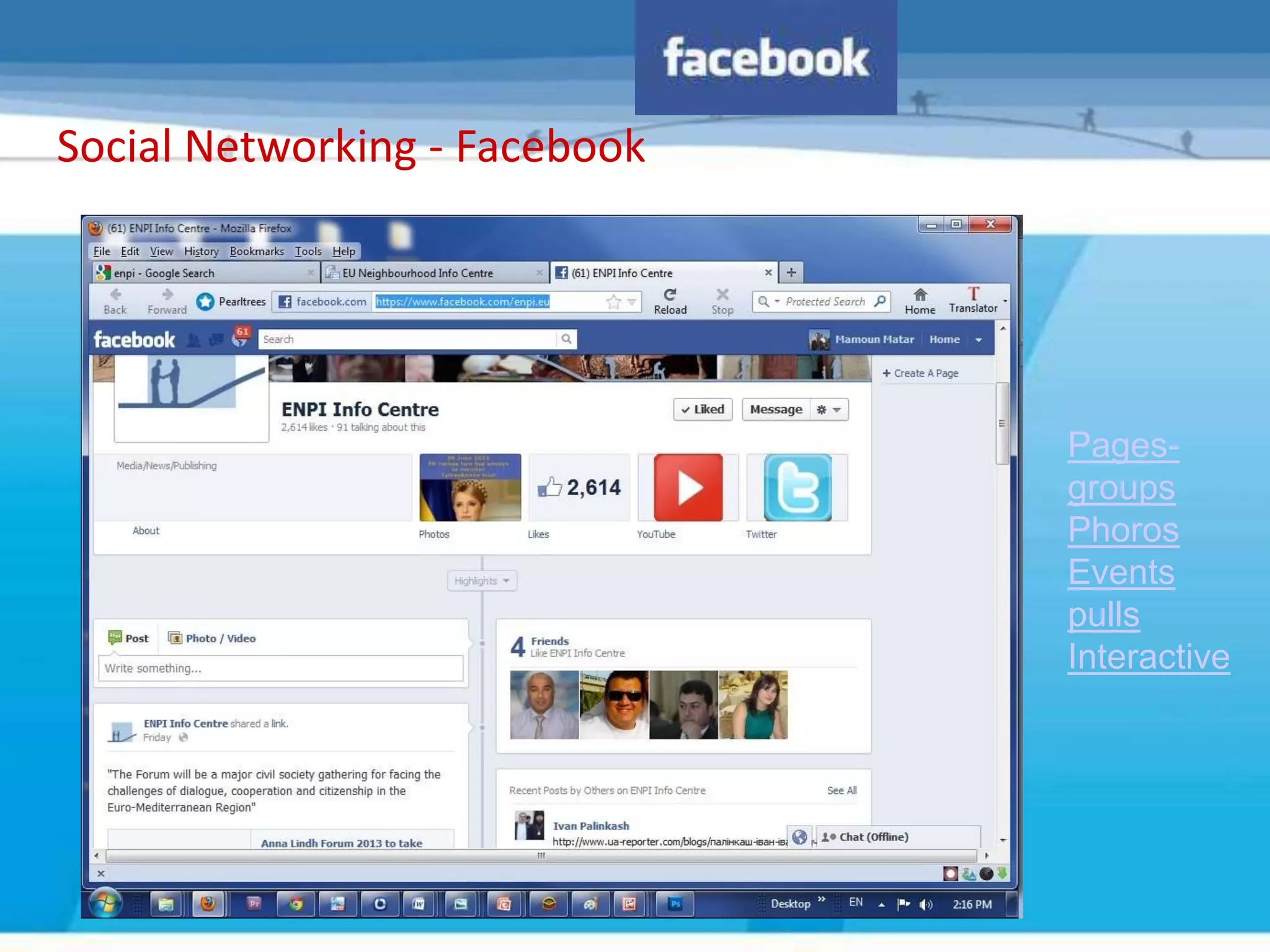Expand URL bar history dropdown arrow
This screenshot has width=1270, height=952.
coord(632,302)
